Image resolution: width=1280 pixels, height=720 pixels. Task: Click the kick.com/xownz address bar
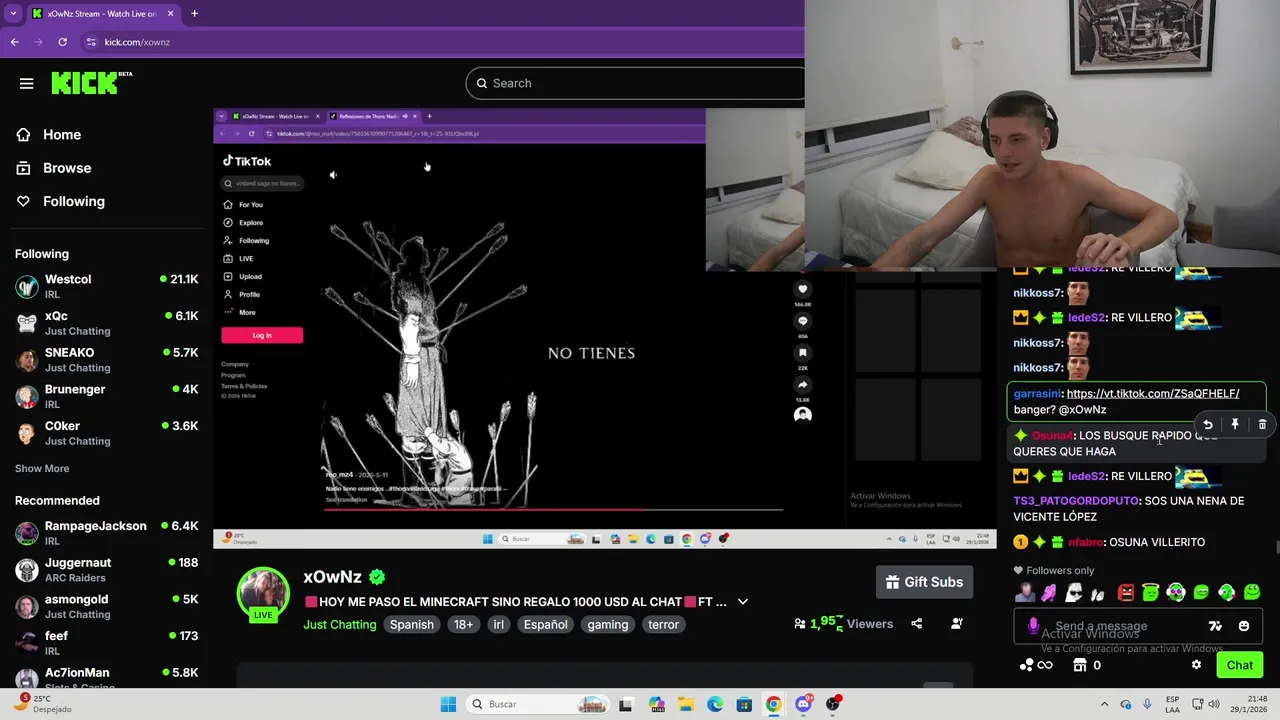pyautogui.click(x=440, y=42)
